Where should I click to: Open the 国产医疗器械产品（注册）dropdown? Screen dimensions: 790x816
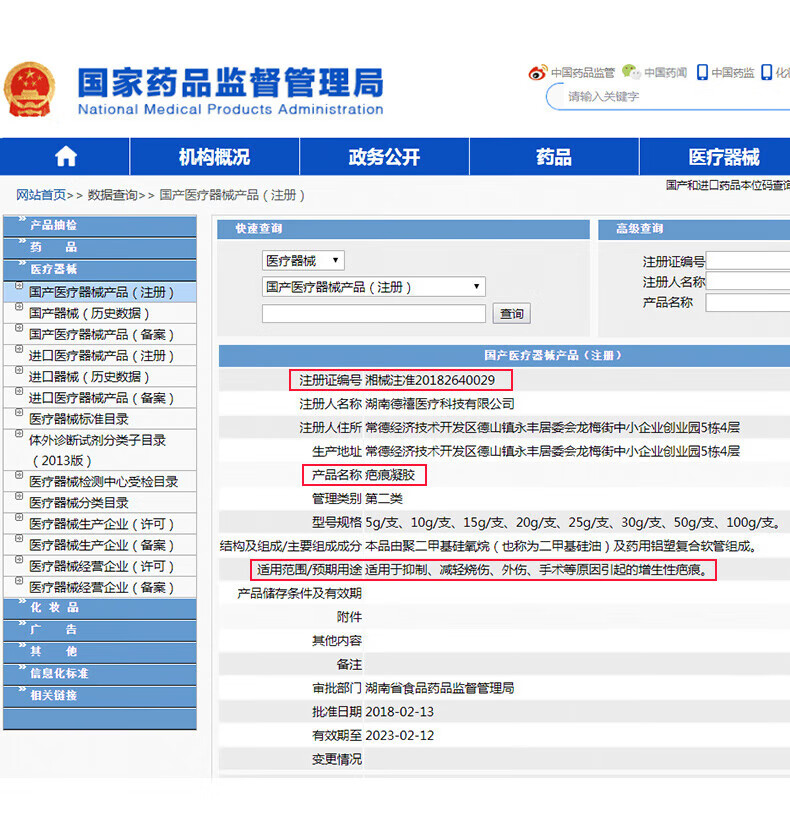[374, 287]
